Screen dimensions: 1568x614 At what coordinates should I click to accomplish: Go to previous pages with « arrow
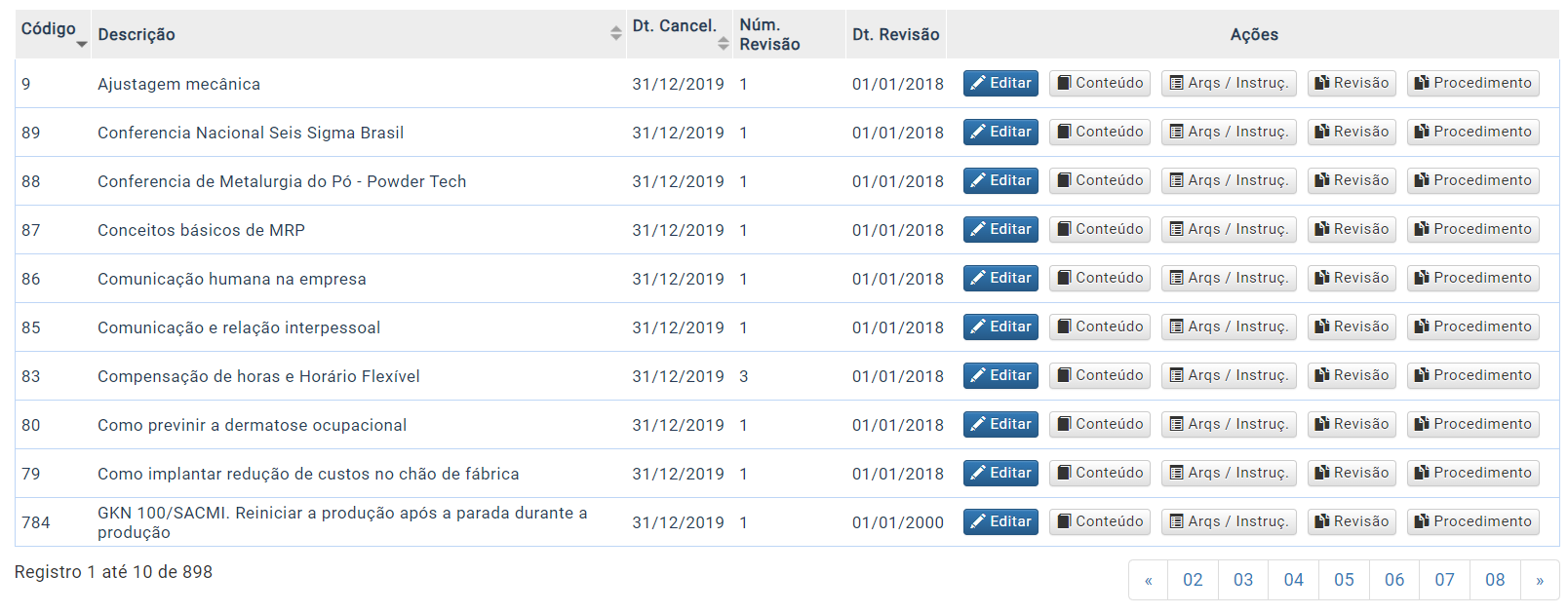click(x=1149, y=580)
